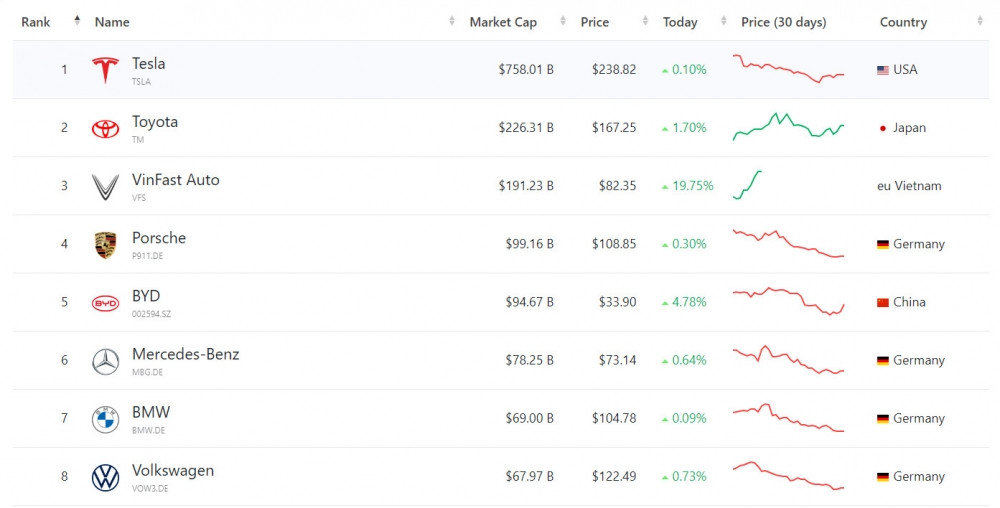Click the MBG.DE ticker symbol
This screenshot has width=1000, height=508.
(x=147, y=372)
